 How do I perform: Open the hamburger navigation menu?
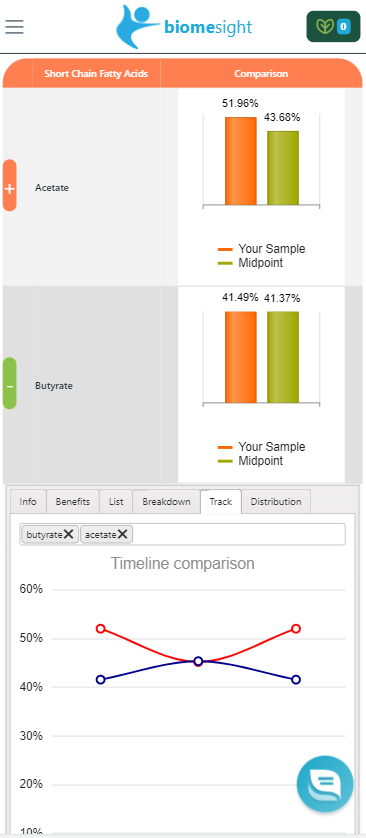pyautogui.click(x=14, y=26)
